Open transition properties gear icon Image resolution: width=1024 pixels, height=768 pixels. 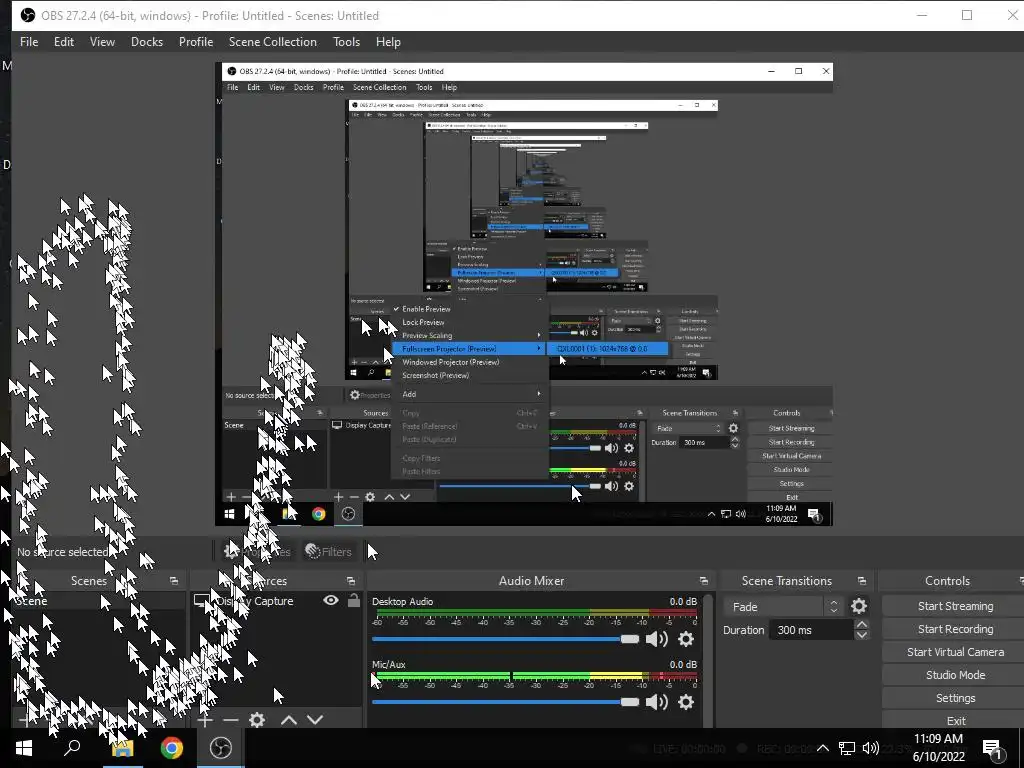[x=859, y=607]
